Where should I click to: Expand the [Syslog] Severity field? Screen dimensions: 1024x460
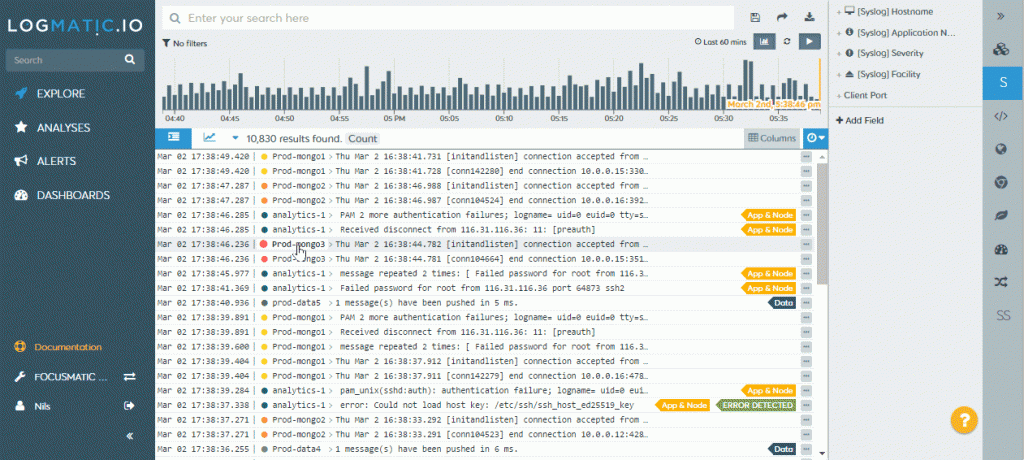[889, 53]
